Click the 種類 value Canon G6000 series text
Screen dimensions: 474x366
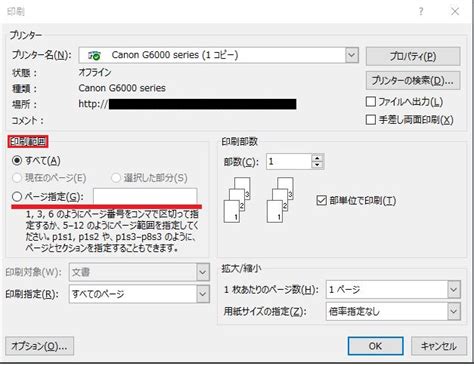(x=122, y=88)
